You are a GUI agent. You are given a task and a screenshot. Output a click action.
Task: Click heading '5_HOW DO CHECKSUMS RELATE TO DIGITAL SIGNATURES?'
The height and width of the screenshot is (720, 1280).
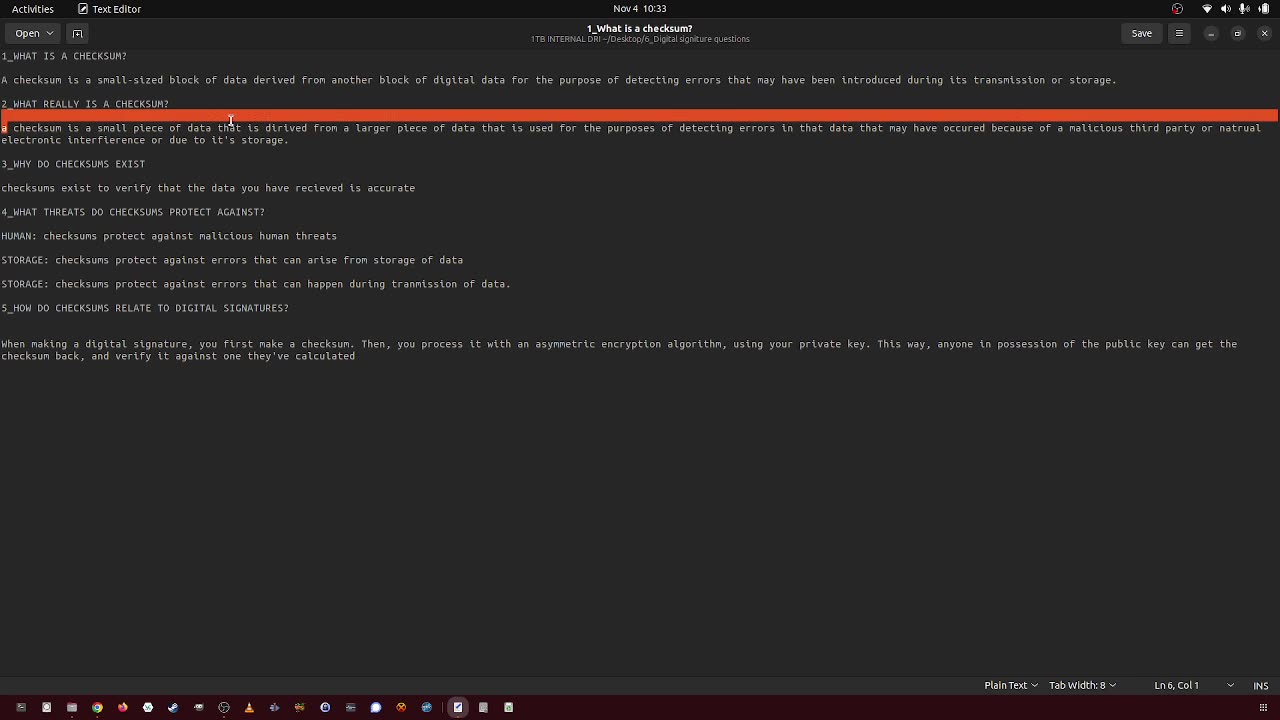[145, 308]
